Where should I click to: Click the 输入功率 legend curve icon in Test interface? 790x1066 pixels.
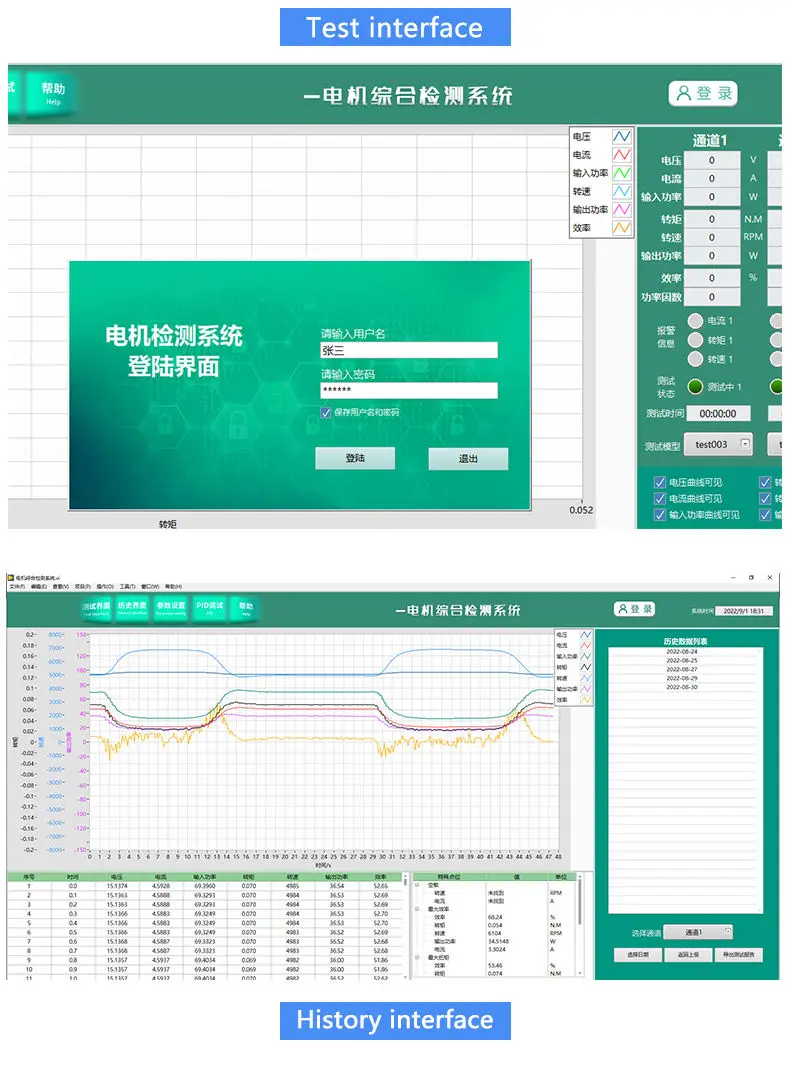(621, 173)
